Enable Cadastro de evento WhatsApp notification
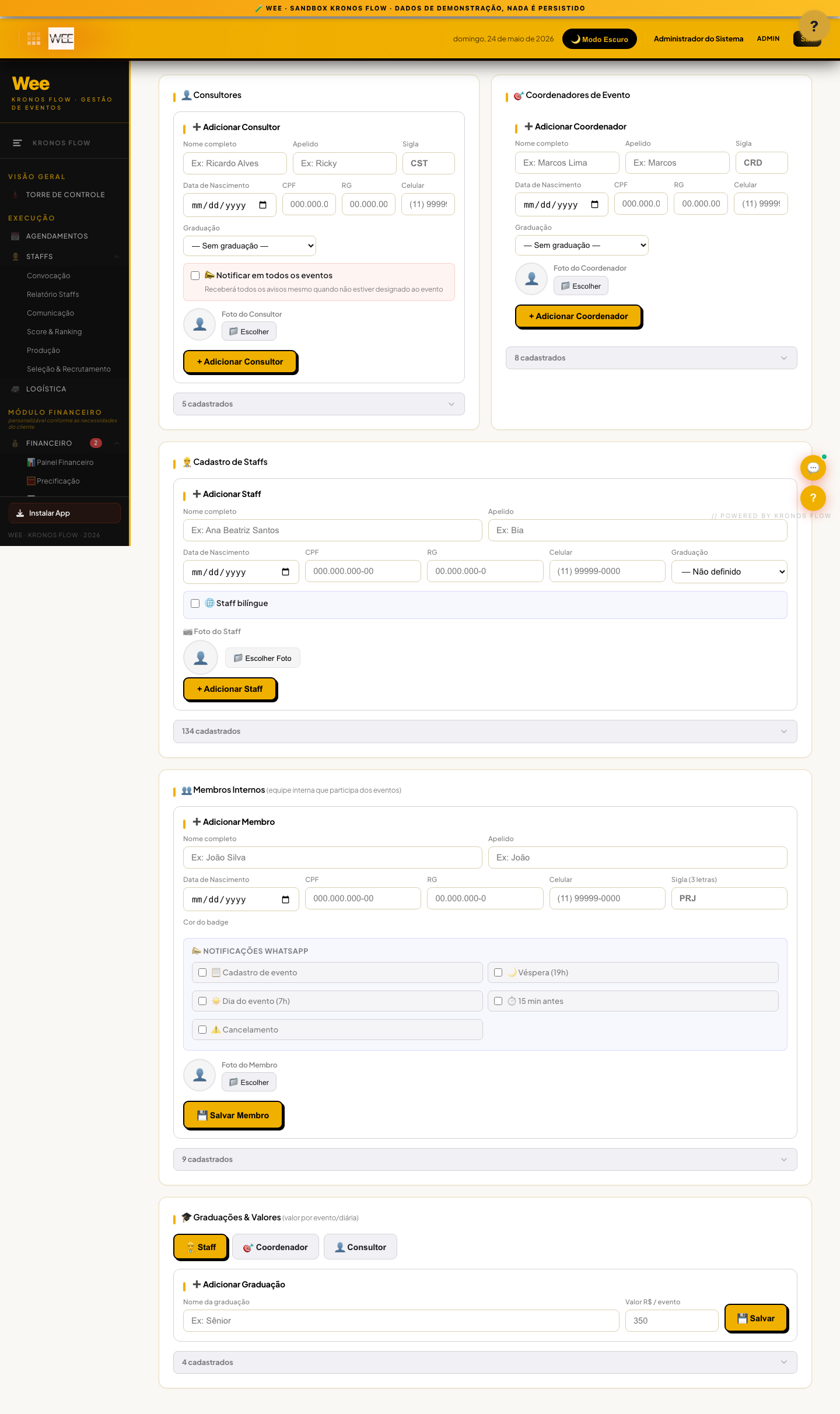 click(202, 972)
